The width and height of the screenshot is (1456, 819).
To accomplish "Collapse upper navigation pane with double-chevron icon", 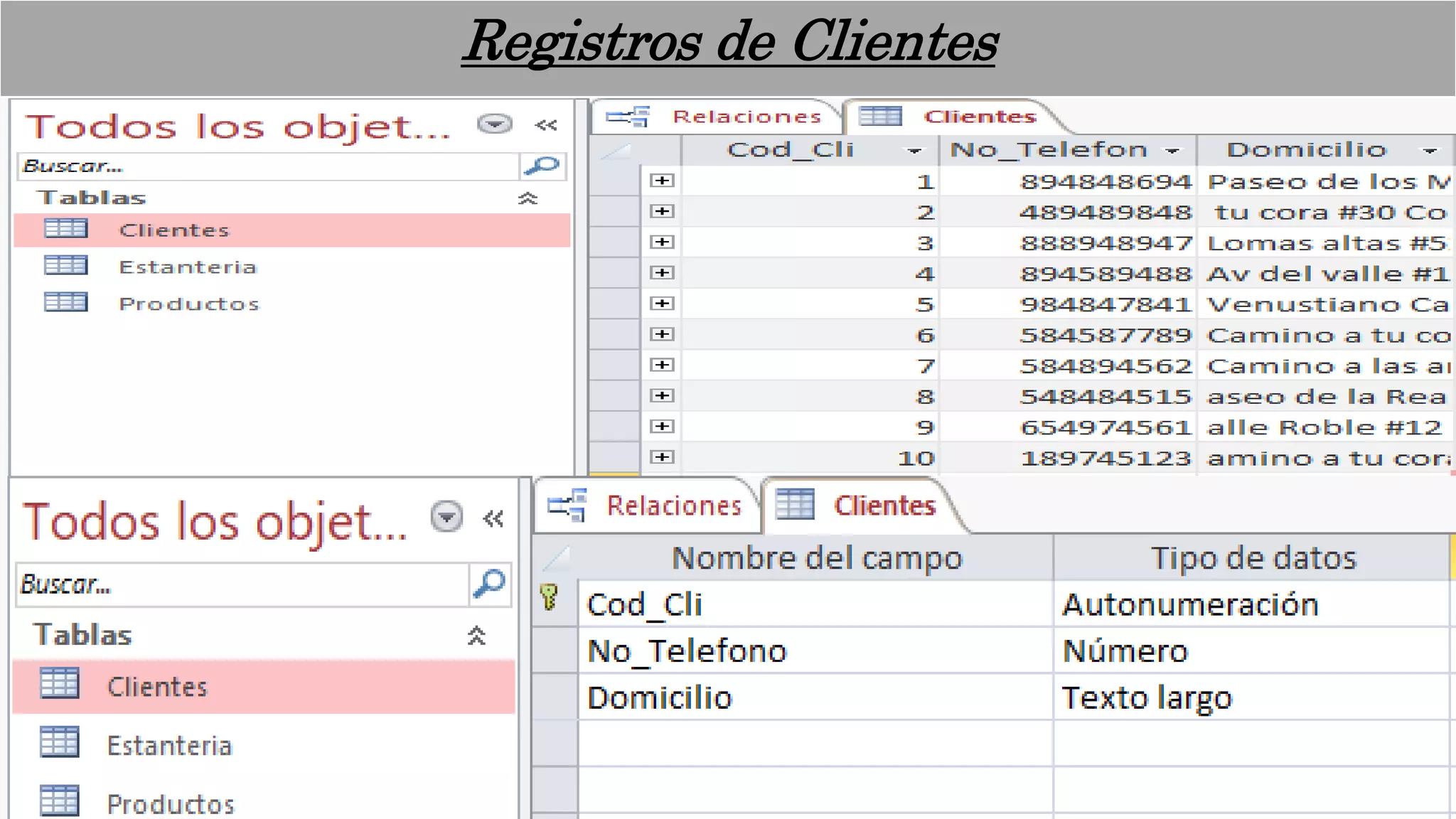I will 546,125.
